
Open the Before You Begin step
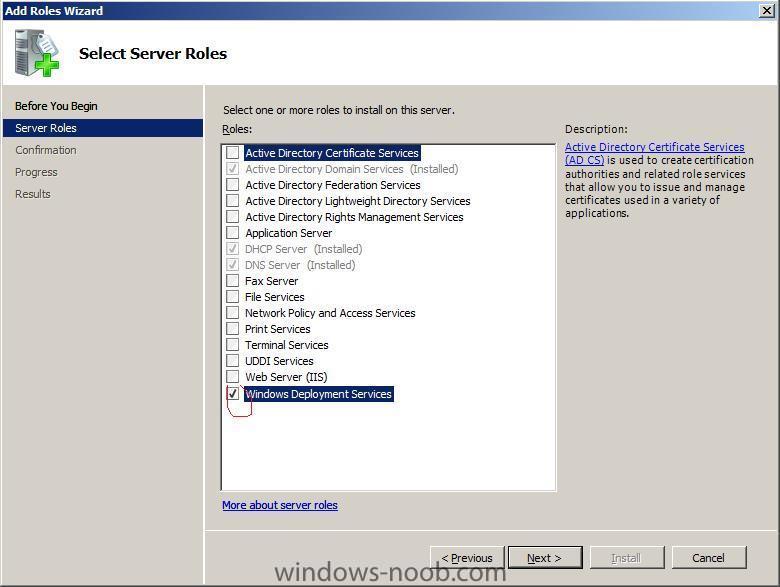click(56, 106)
